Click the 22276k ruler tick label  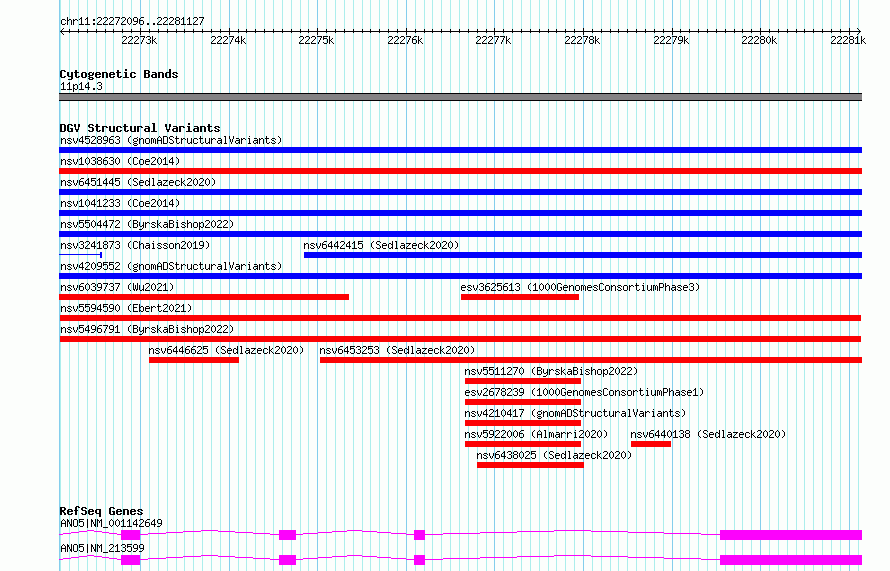(405, 40)
